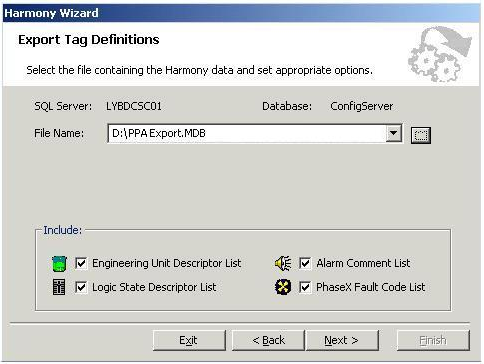Click the Logic State Descriptor table icon
484x364 pixels.
point(59,287)
